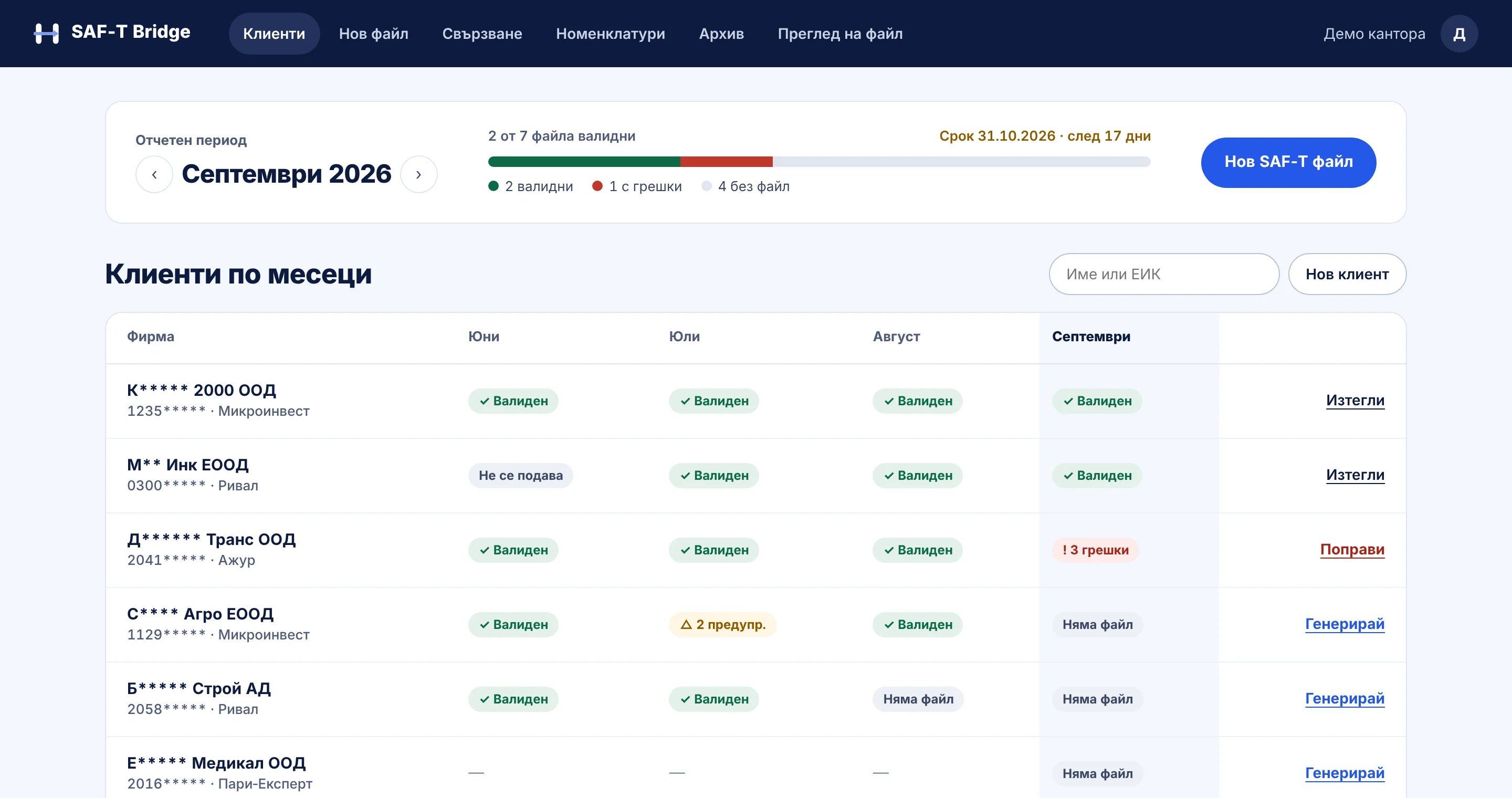The width and height of the screenshot is (1512, 798).
Task: Click Изтегли for М** Инк ЕООД
Action: pos(1354,475)
